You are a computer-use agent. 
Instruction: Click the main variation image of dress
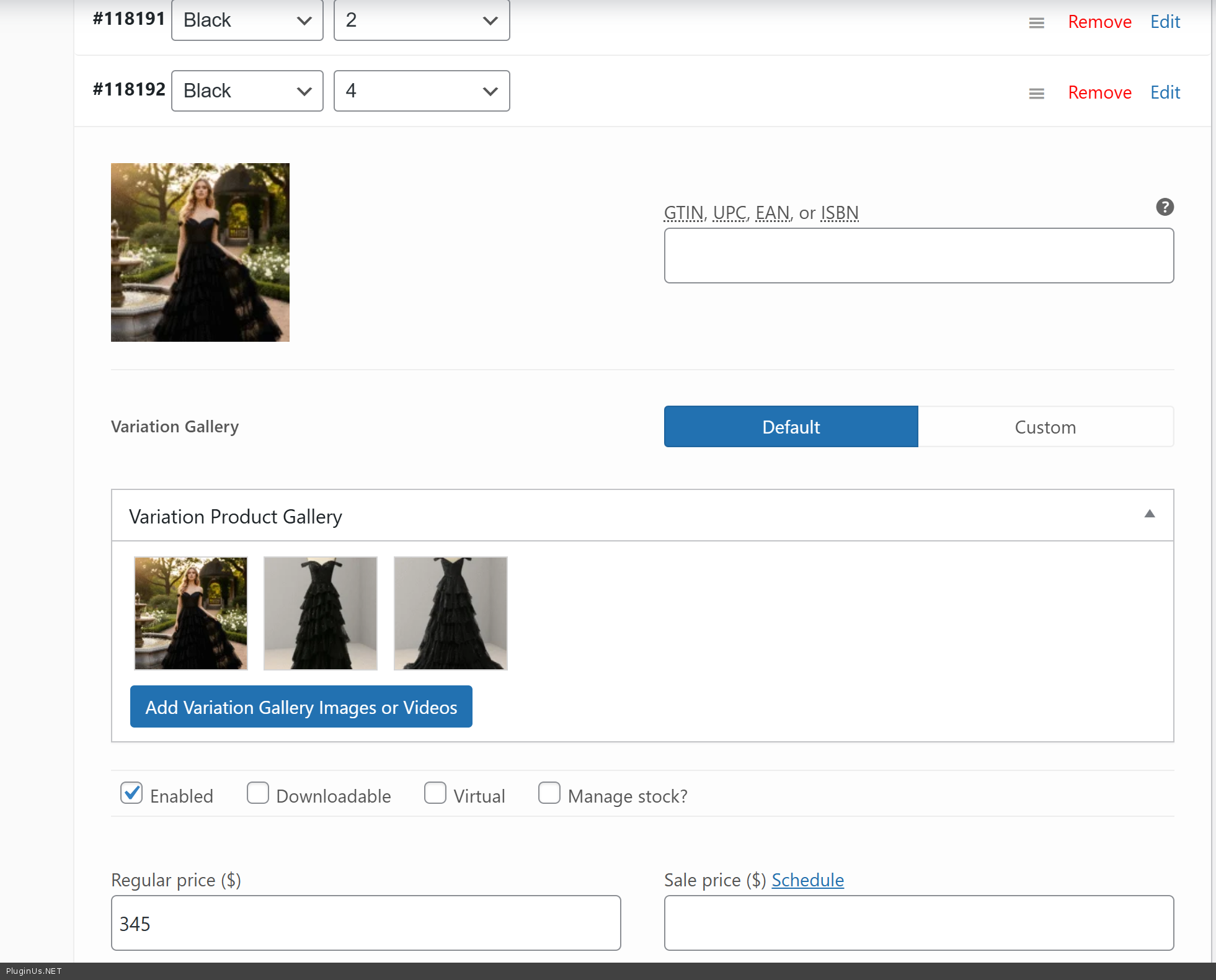pyautogui.click(x=200, y=252)
